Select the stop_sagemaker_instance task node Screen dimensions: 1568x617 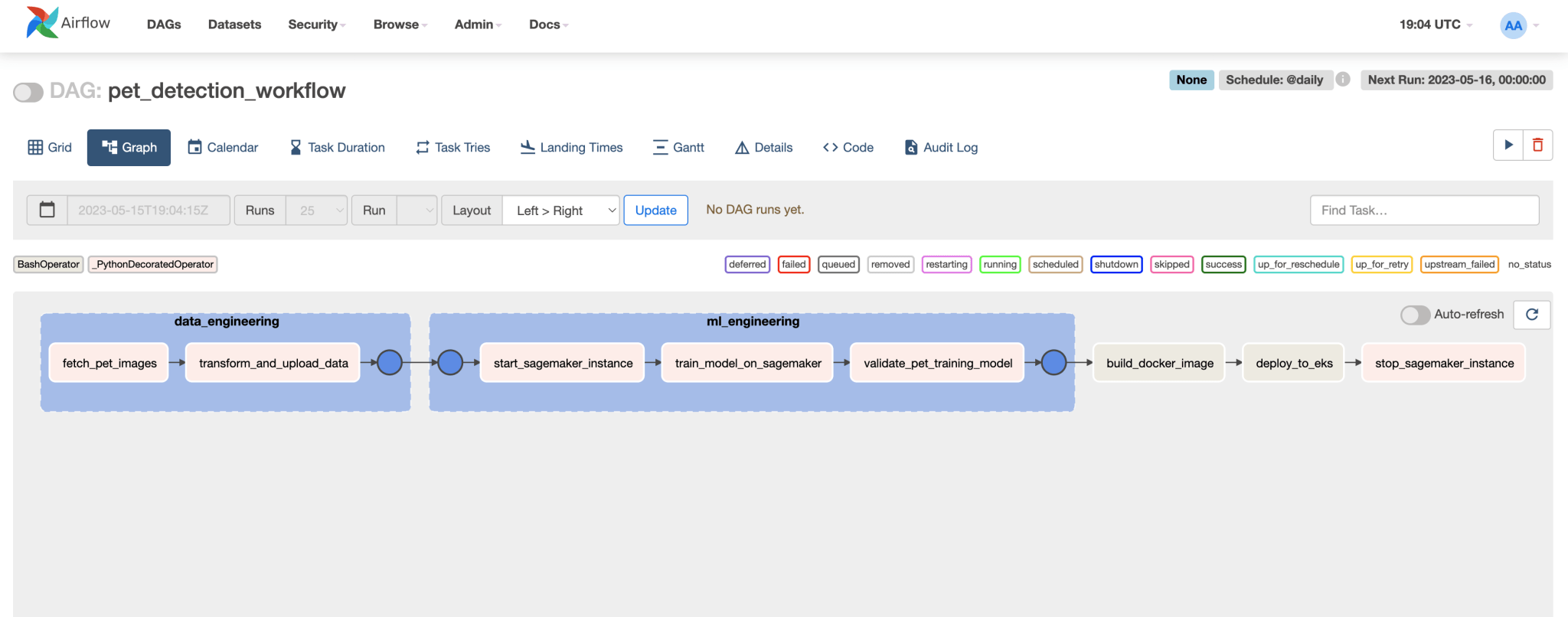click(x=1444, y=363)
